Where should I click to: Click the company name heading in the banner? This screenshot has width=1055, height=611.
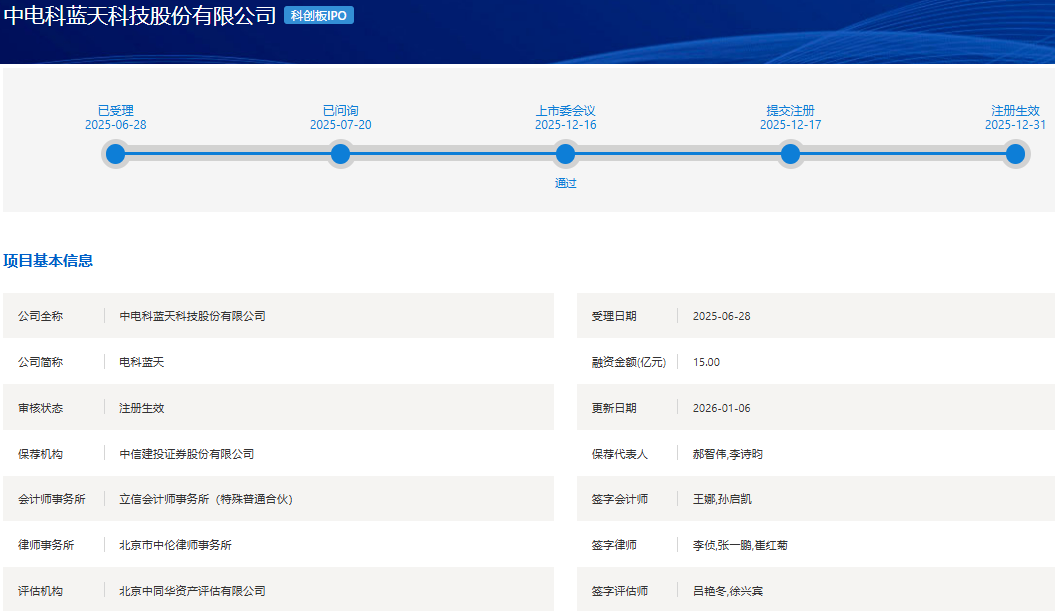click(140, 16)
